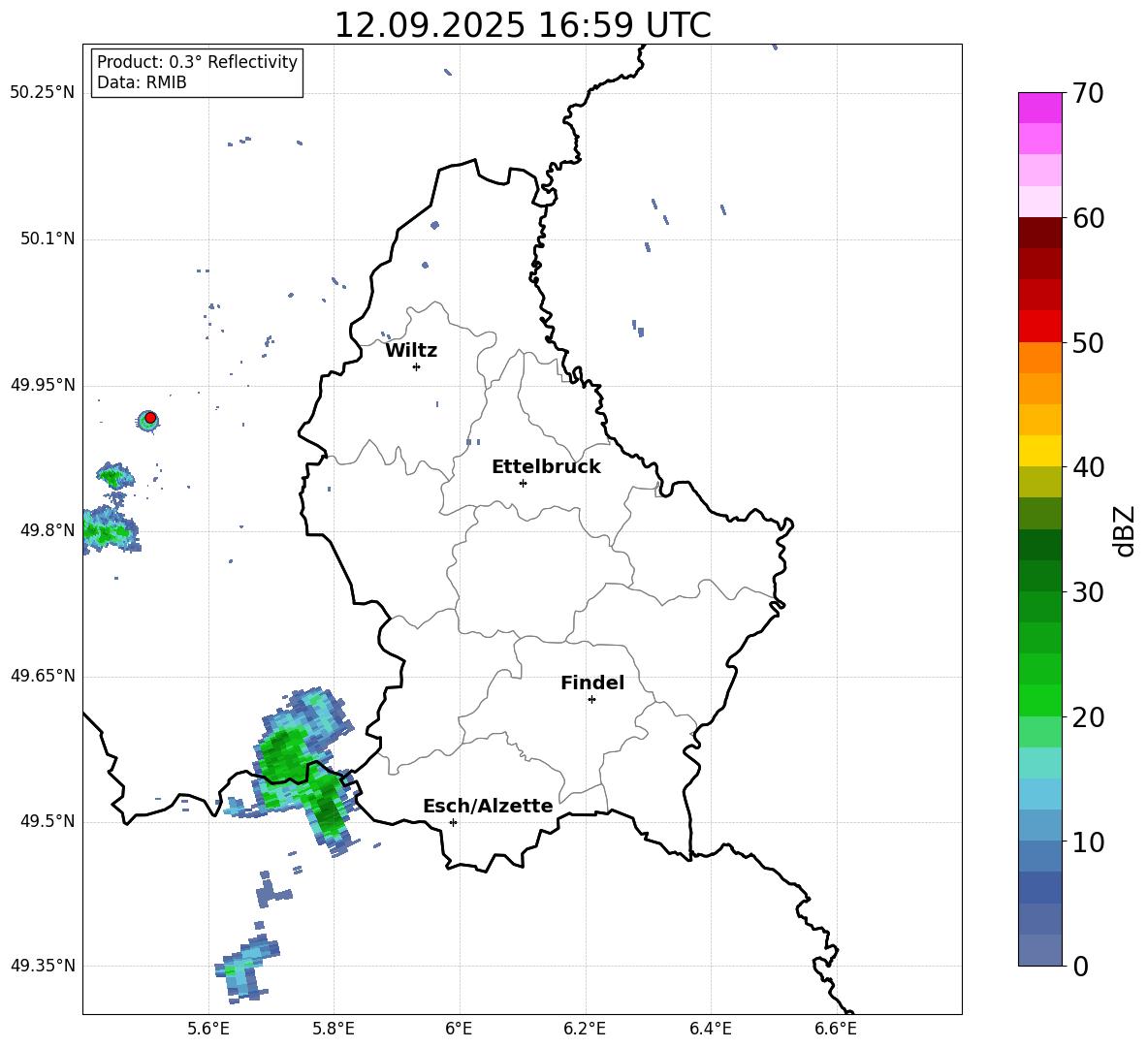
Task: Click the 5.8°E longitude label
Action: [x=334, y=1029]
